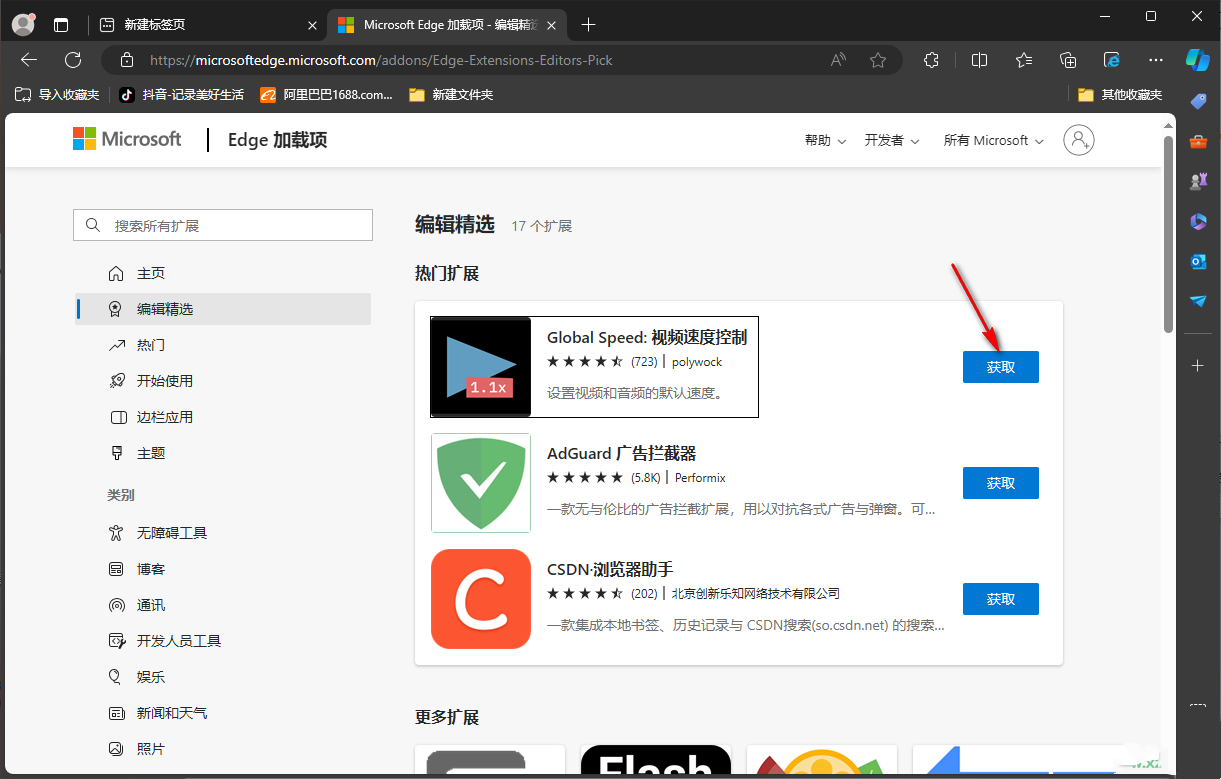Viewport: 1221px width, 779px height.
Task: Open the 其他收藏夹 folder
Action: point(1120,95)
